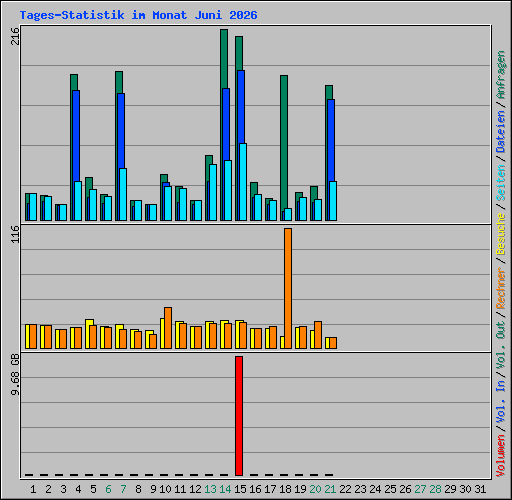Click day label '9' on the x-axis
The image size is (512, 500).
coord(153,489)
